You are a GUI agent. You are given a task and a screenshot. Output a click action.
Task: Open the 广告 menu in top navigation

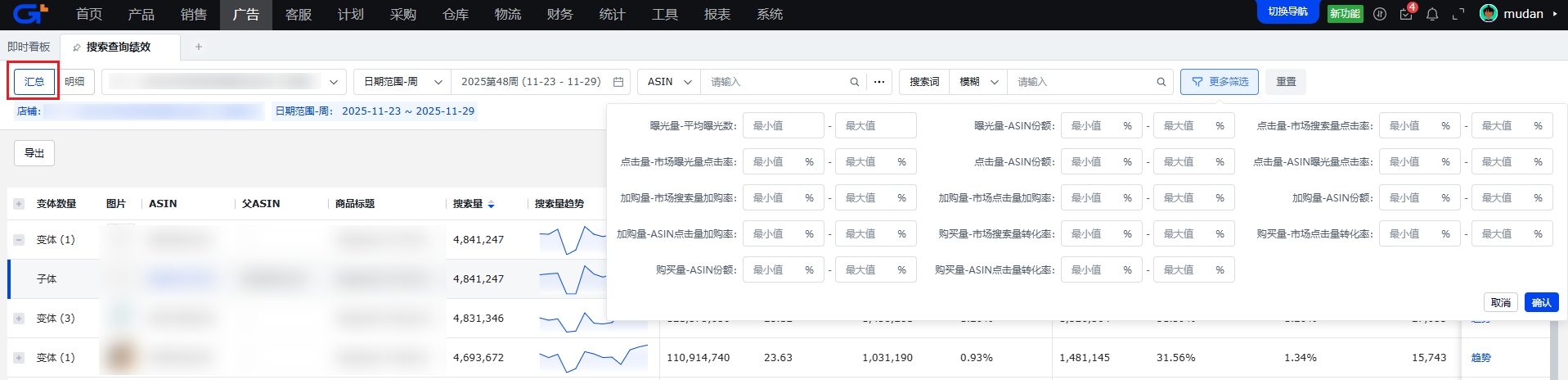click(x=245, y=15)
